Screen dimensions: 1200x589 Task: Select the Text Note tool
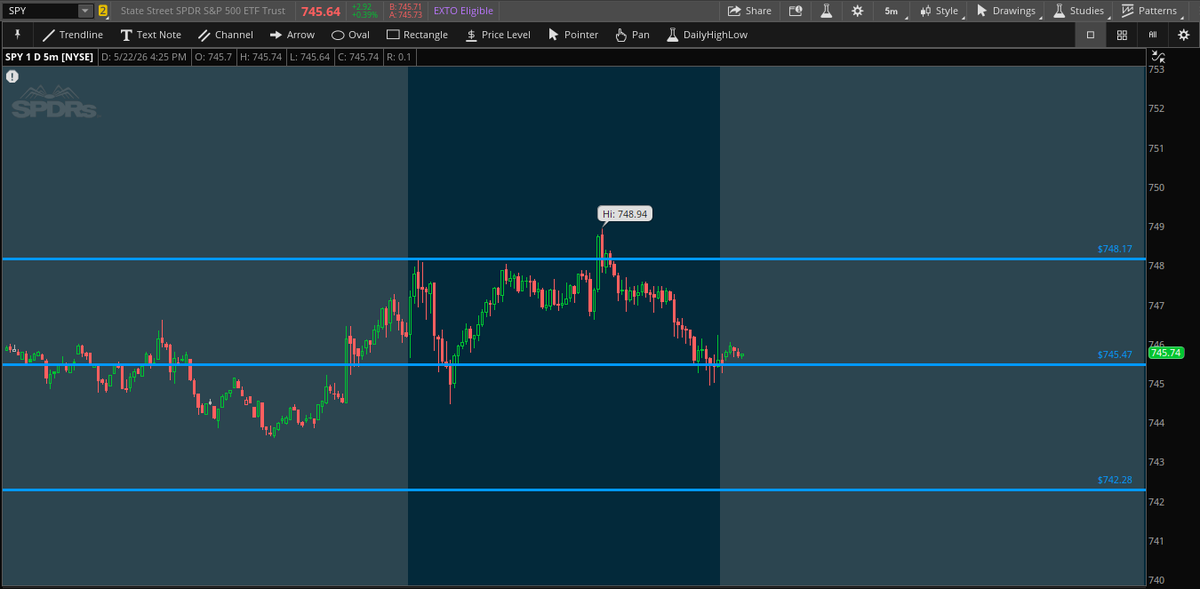[x=151, y=34]
